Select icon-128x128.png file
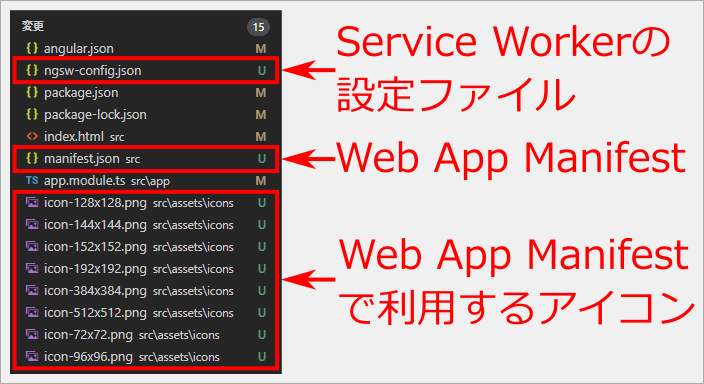704x384 pixels. 146,203
